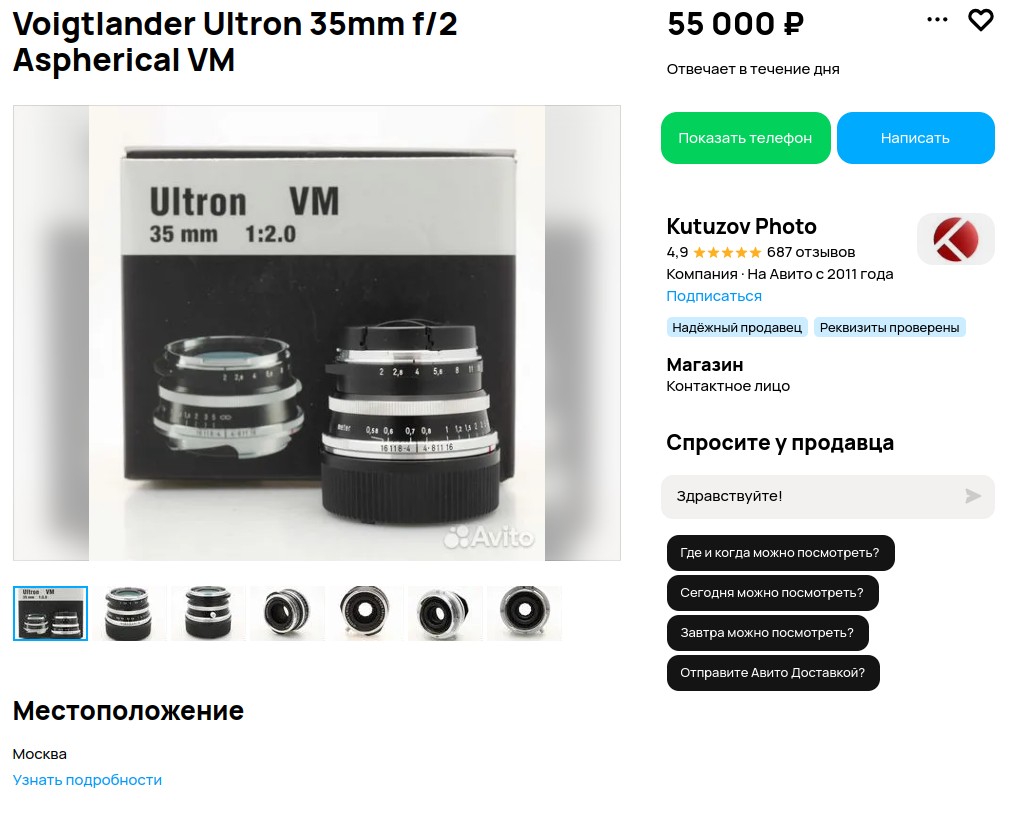
Task: Open the main lens product photo
Action: tap(317, 333)
